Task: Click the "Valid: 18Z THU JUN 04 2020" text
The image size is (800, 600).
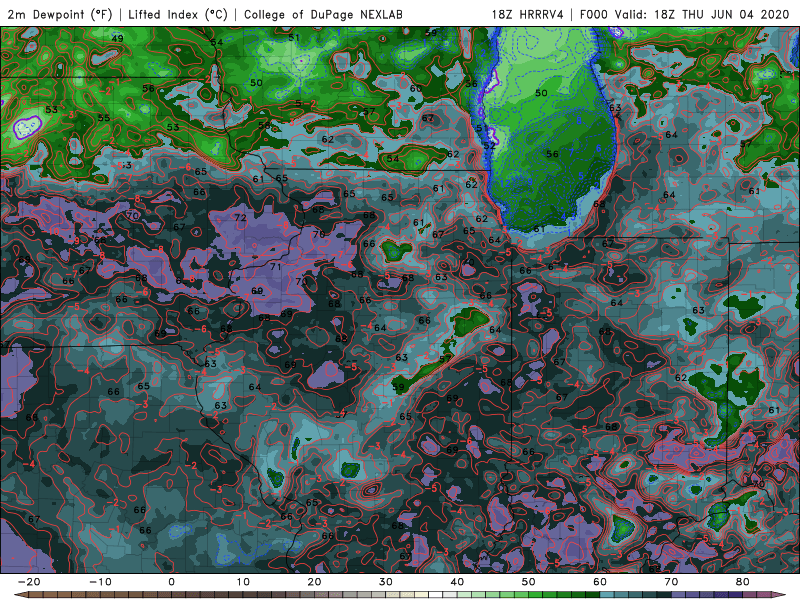Action: click(702, 14)
